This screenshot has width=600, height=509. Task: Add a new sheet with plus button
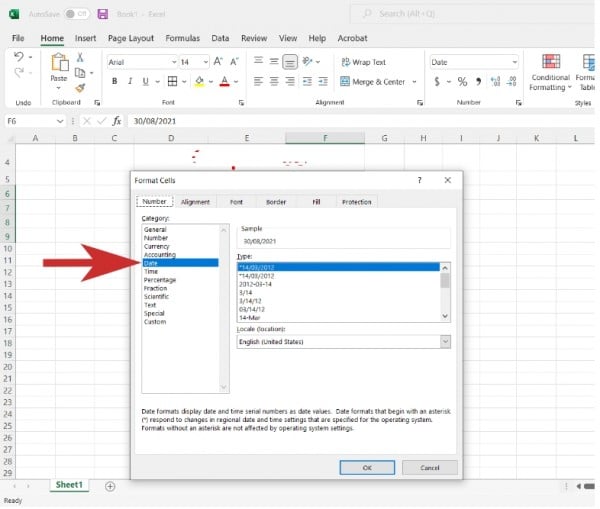110,486
